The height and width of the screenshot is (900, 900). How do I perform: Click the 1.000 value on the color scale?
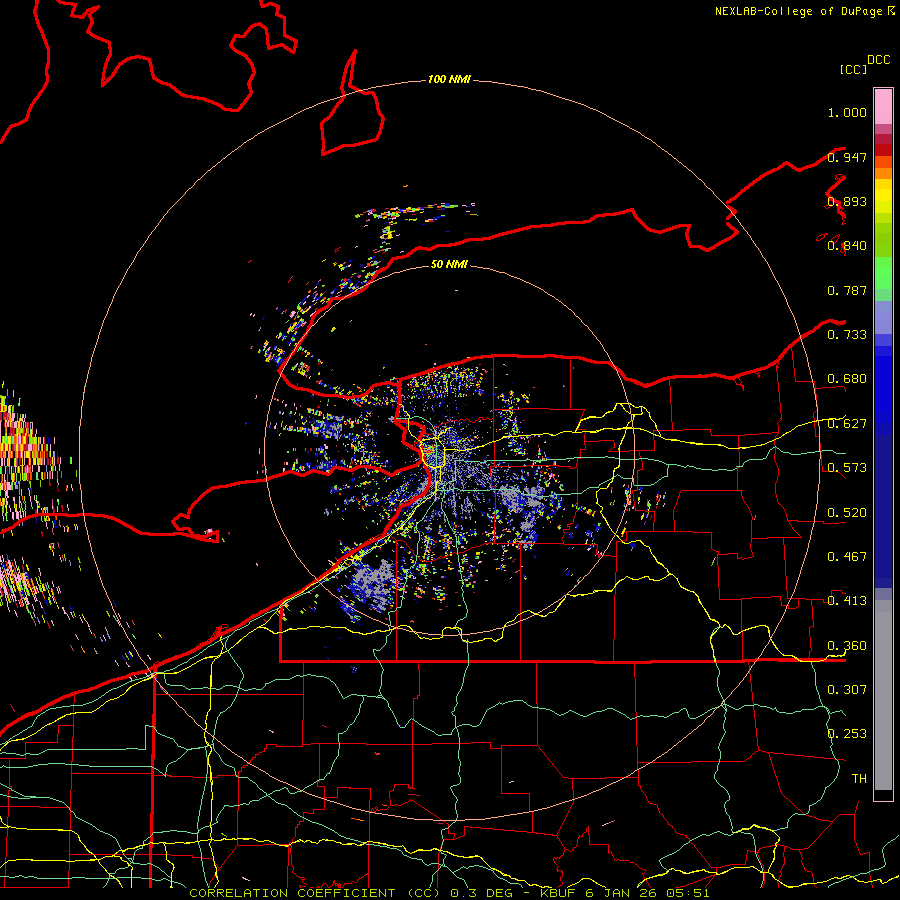[847, 112]
